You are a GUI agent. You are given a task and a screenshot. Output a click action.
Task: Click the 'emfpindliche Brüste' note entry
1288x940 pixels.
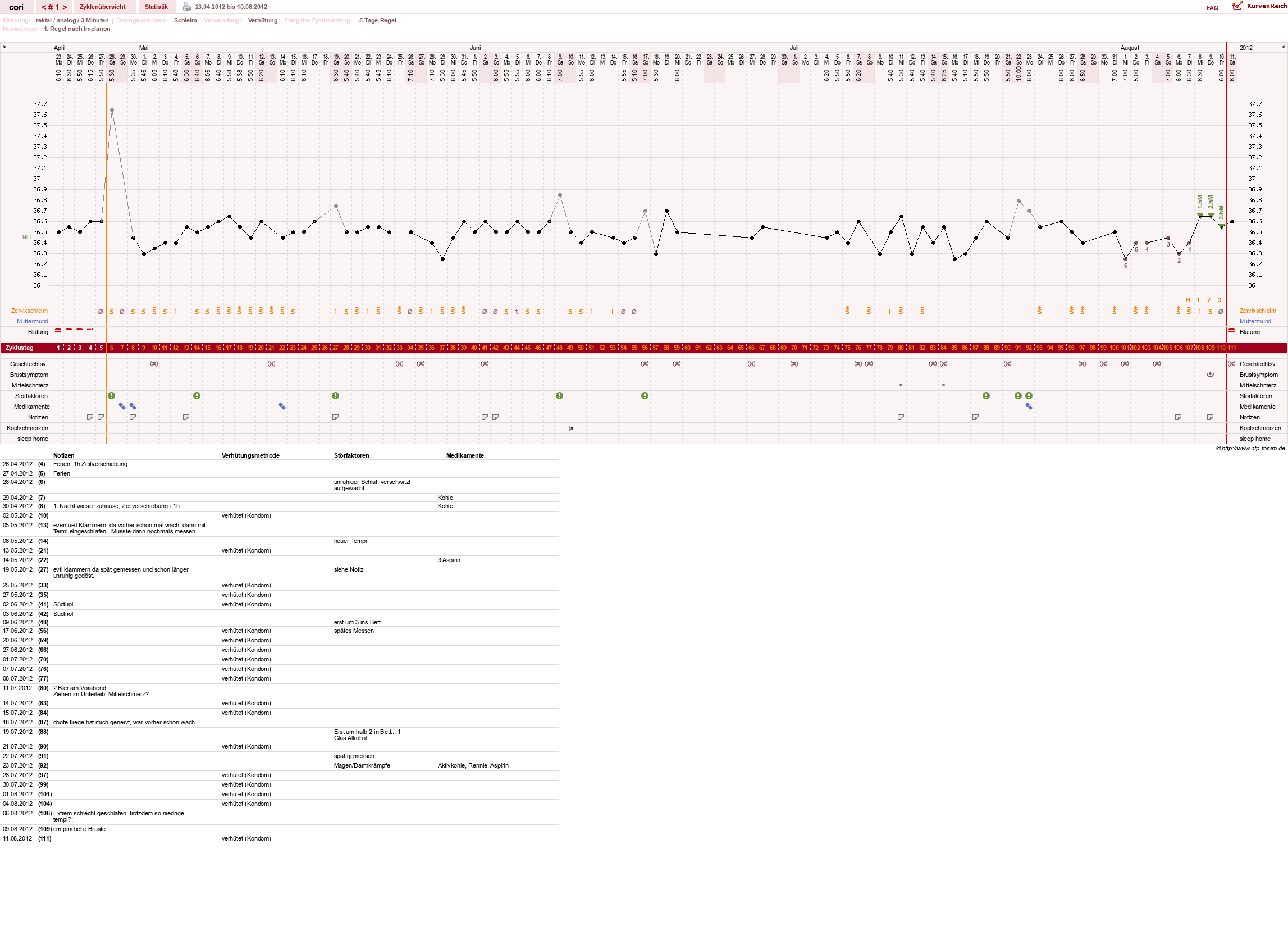80,829
